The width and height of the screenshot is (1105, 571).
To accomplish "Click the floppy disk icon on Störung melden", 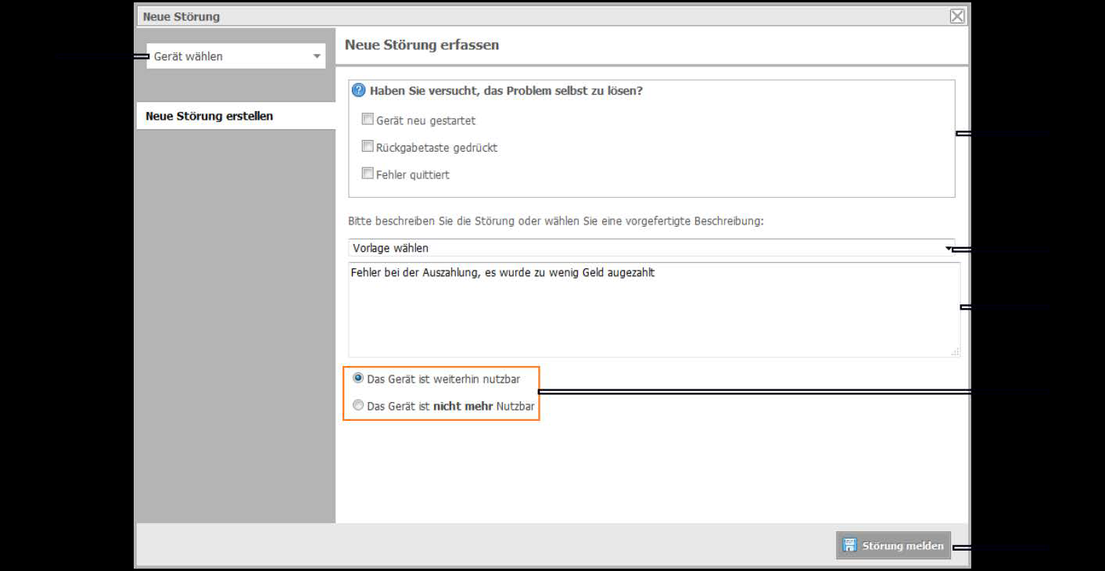I will (x=851, y=546).
